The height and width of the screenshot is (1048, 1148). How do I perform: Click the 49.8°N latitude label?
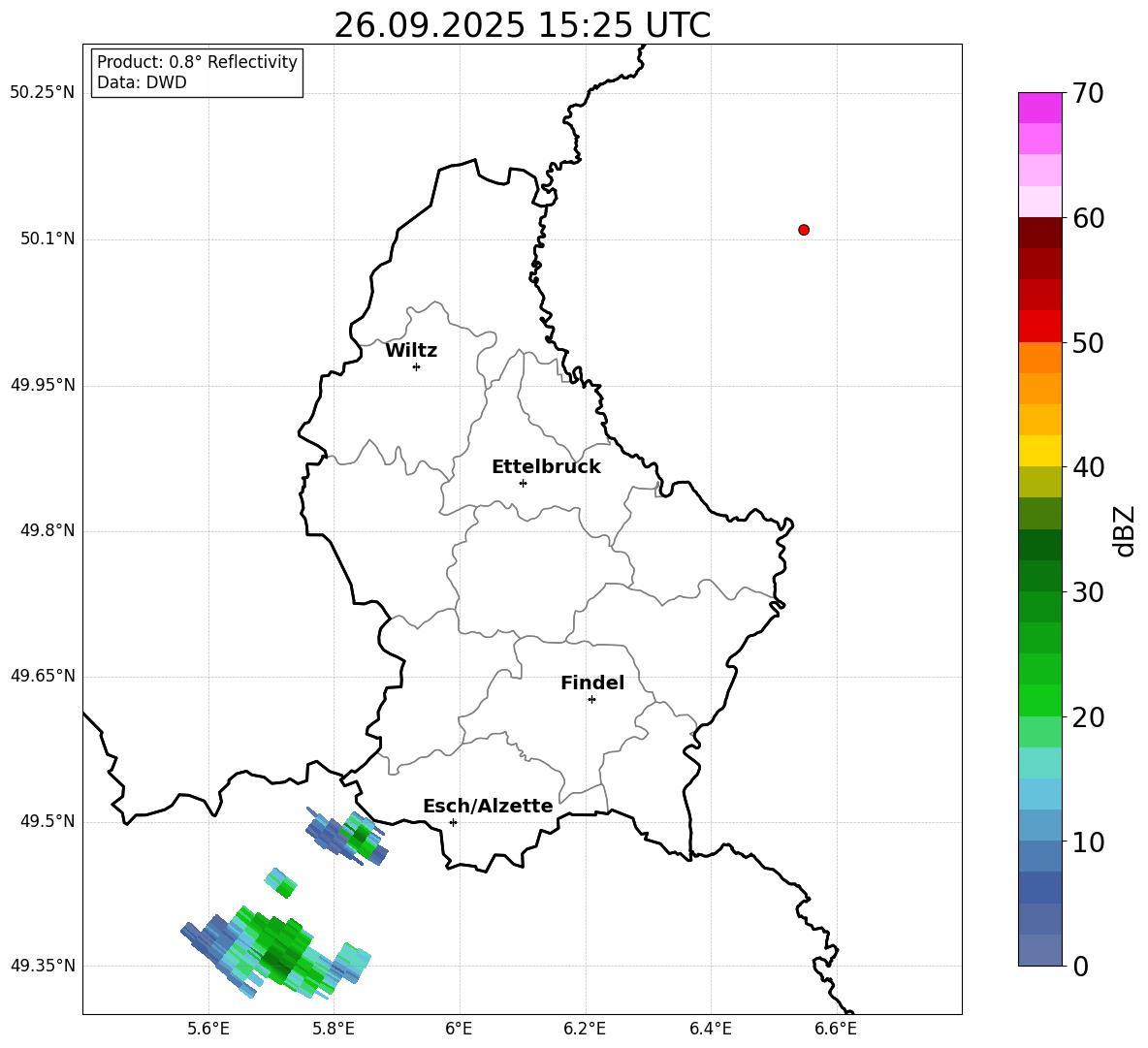pyautogui.click(x=48, y=530)
